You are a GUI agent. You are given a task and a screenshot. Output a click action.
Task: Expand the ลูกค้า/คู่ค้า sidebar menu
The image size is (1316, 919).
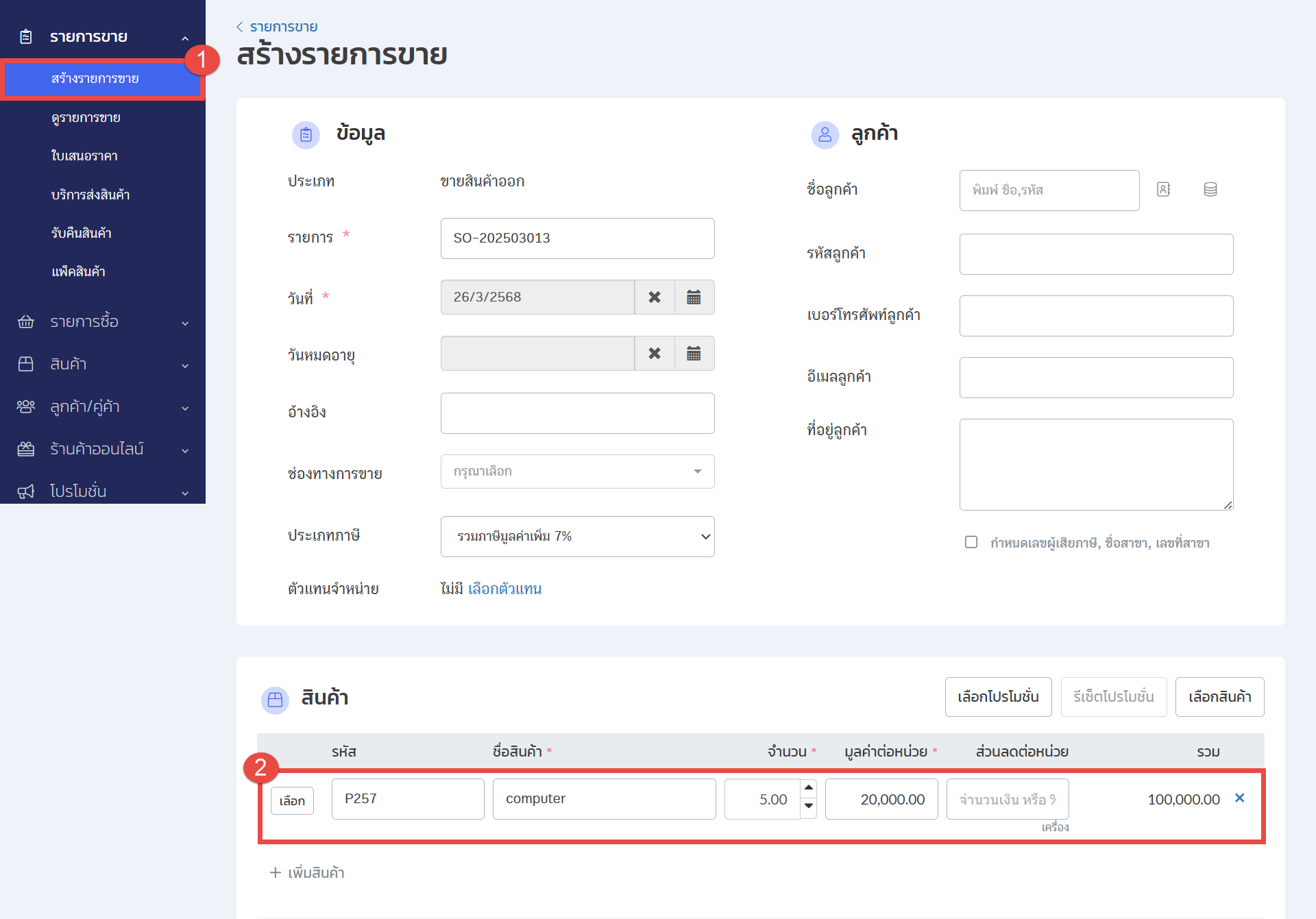pyautogui.click(x=185, y=408)
